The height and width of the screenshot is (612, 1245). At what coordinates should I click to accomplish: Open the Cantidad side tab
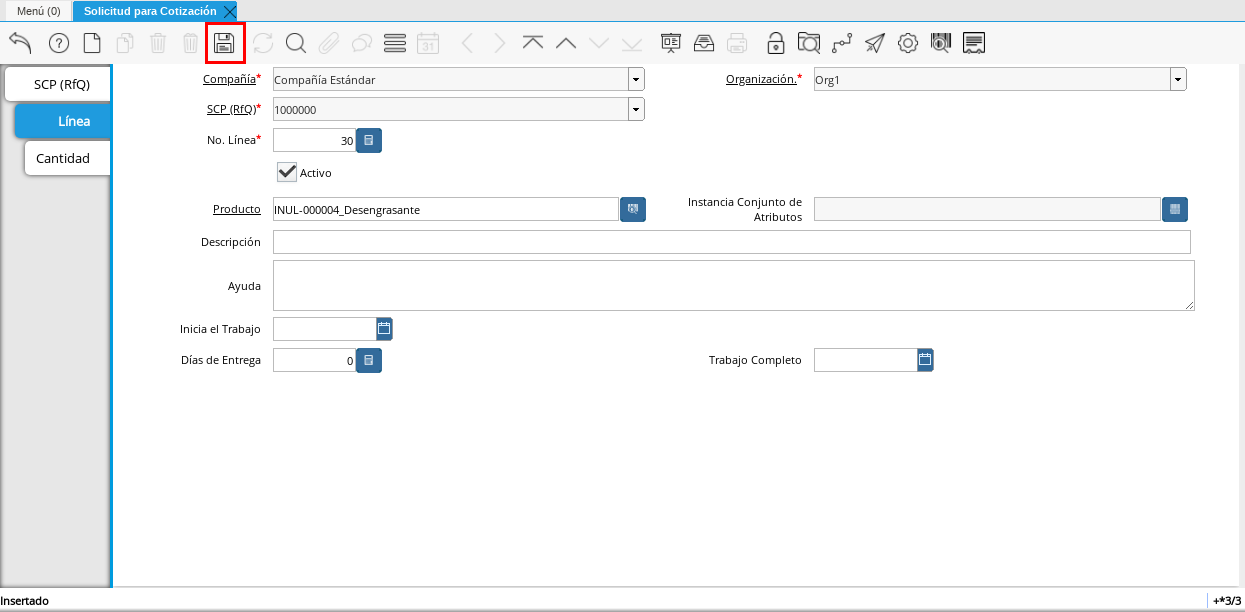[x=65, y=158]
